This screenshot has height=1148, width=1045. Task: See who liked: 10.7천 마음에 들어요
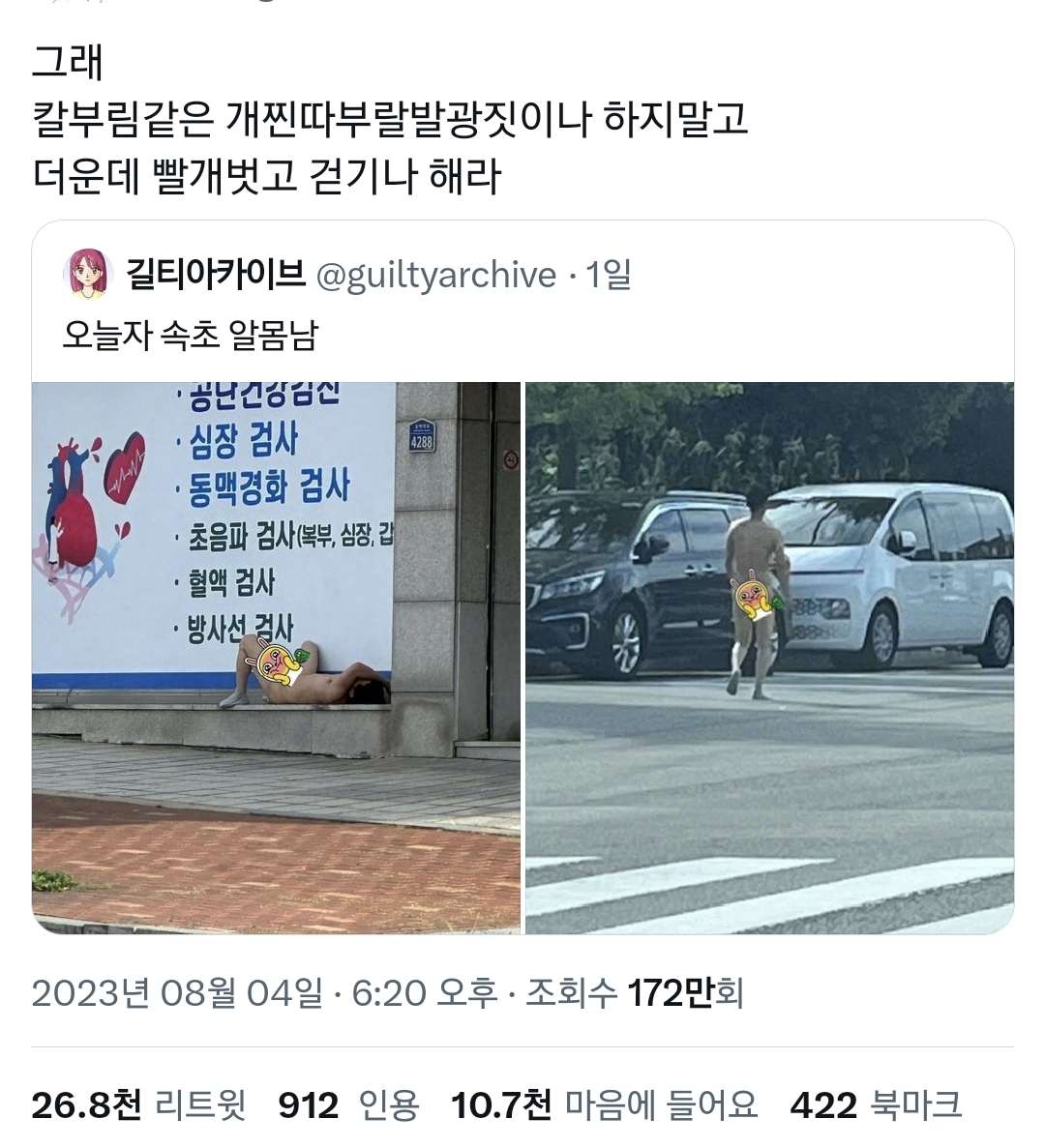pos(604,1104)
